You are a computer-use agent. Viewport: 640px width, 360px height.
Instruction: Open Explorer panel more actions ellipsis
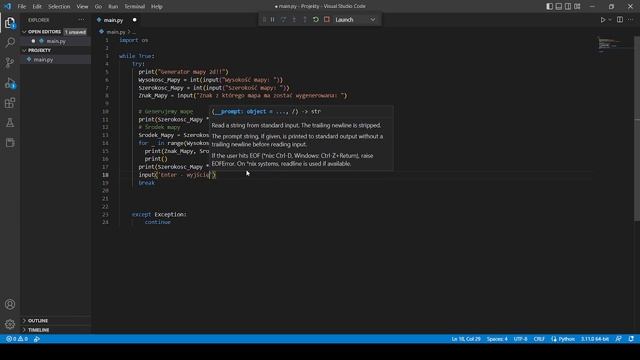[x=82, y=20]
